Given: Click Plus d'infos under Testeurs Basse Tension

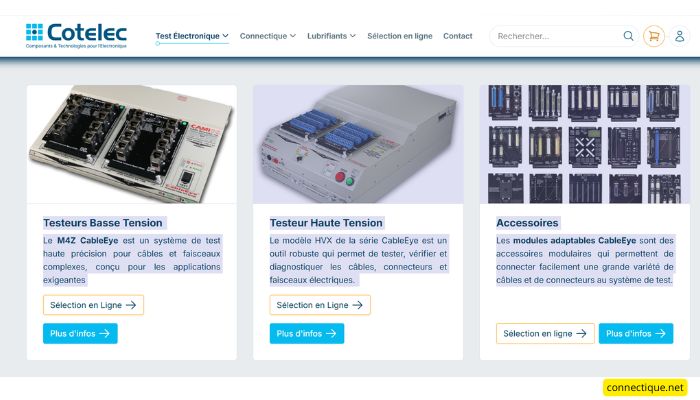Looking at the screenshot, I should (80, 333).
